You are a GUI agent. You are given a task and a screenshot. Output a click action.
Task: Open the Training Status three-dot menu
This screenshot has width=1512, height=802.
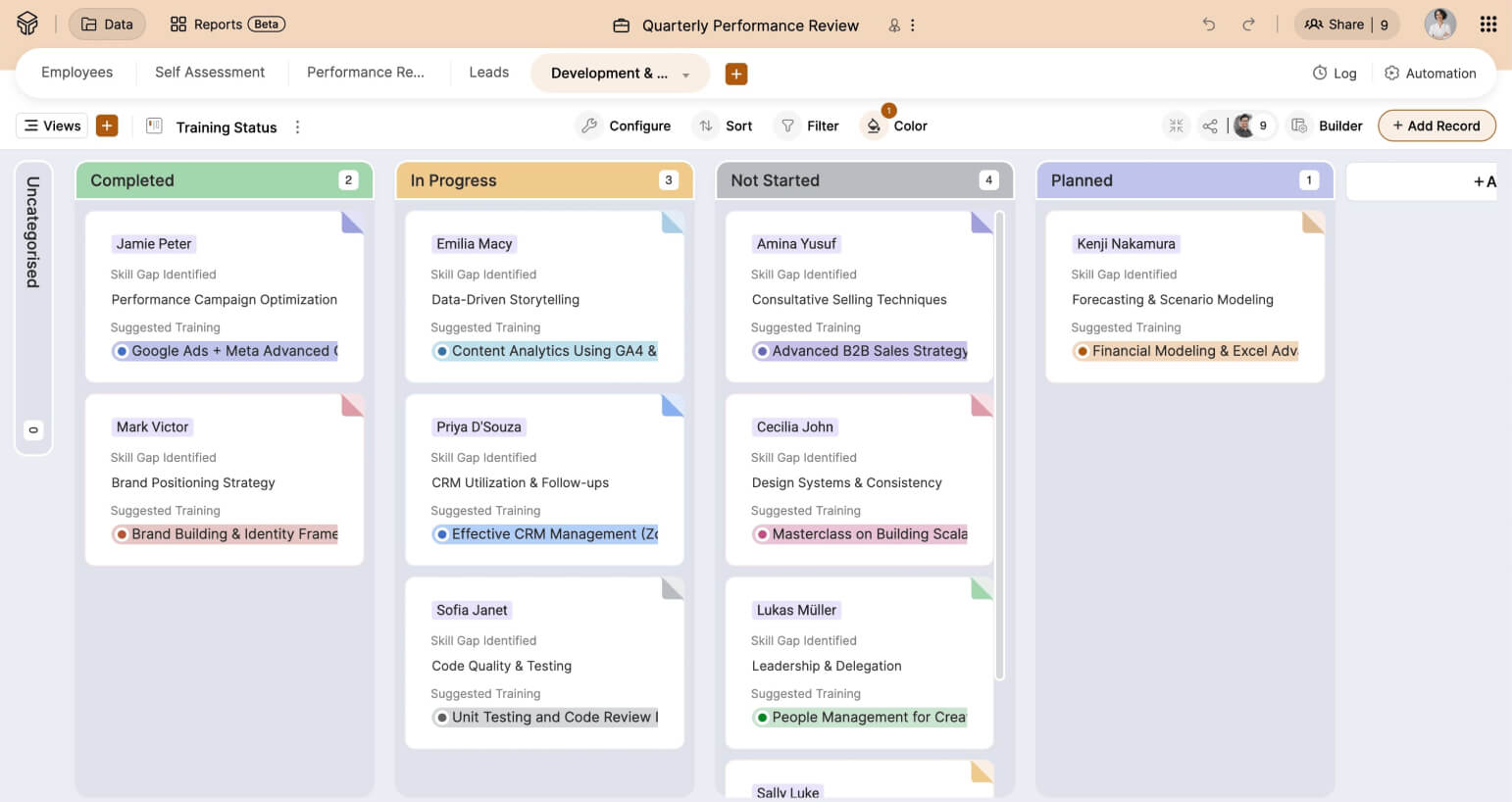coord(298,126)
